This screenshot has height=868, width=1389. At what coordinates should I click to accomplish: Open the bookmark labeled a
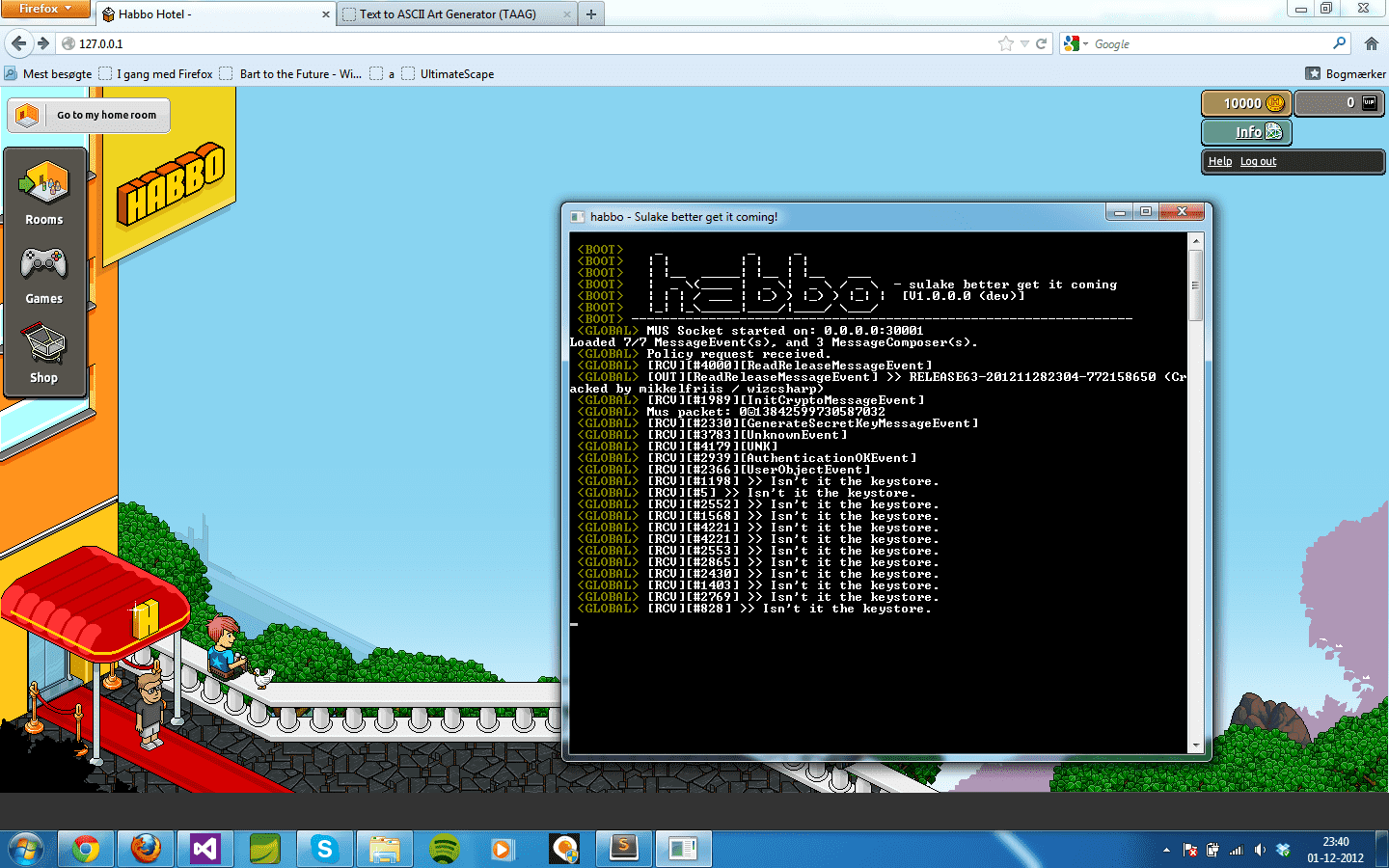point(382,73)
